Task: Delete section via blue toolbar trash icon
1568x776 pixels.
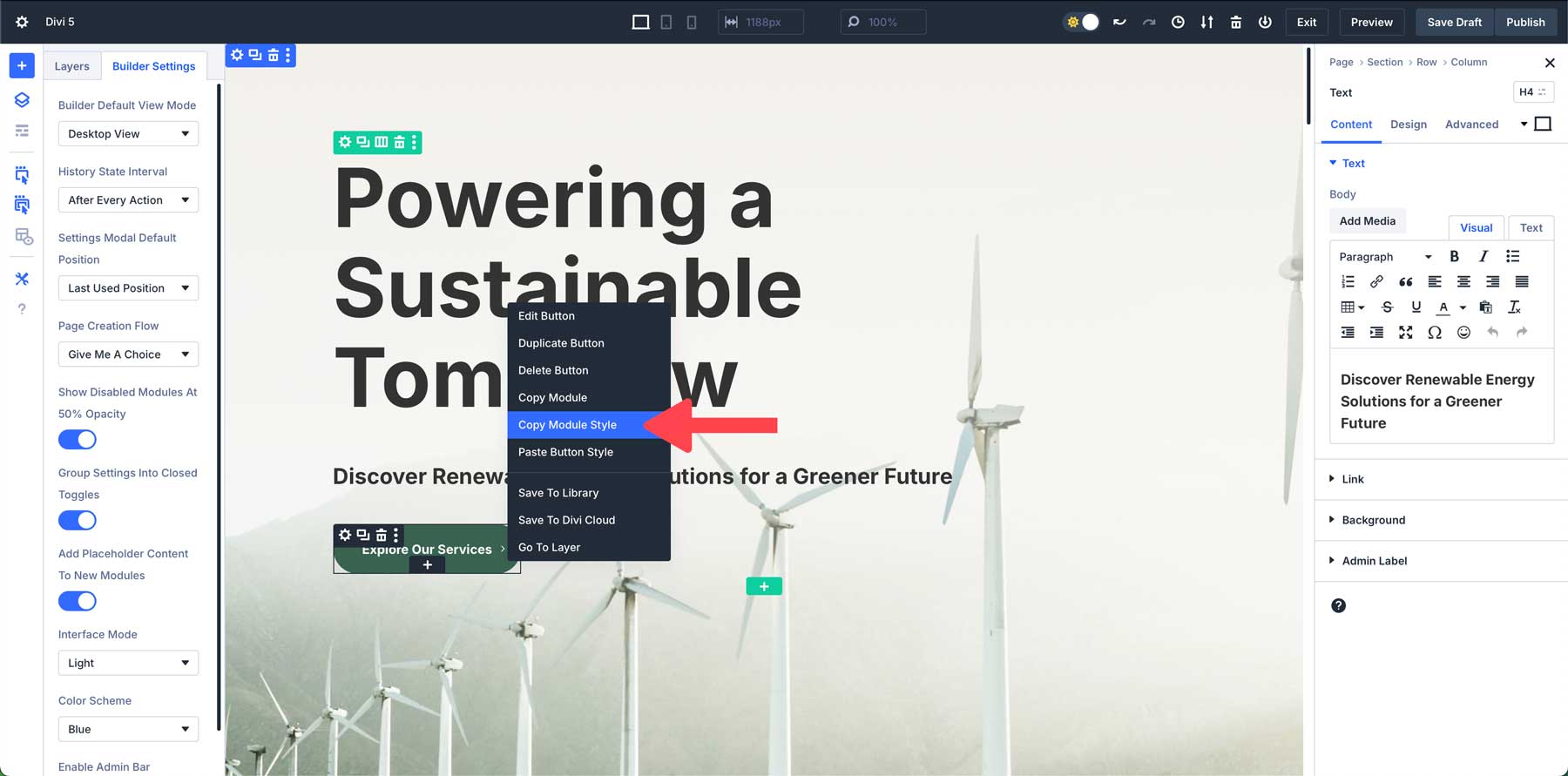Action: coord(274,55)
